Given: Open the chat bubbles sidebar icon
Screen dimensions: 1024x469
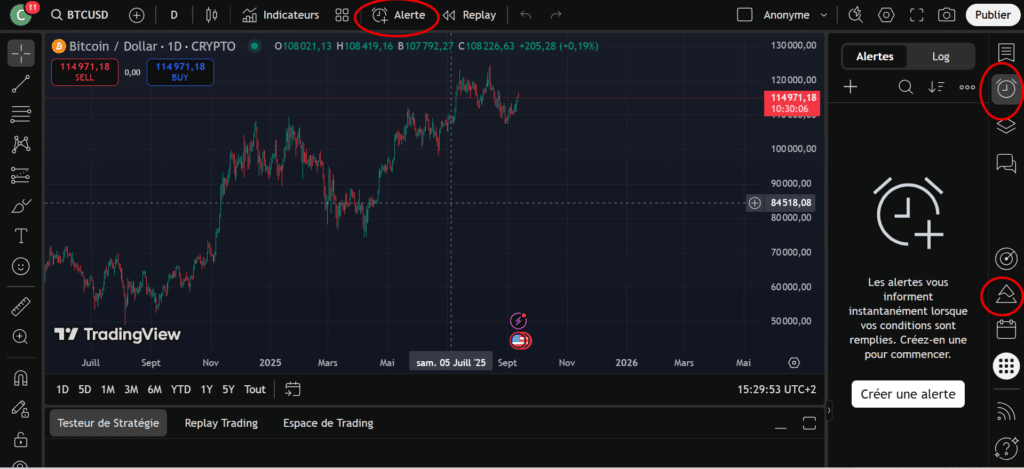Looking at the screenshot, I should (1006, 163).
